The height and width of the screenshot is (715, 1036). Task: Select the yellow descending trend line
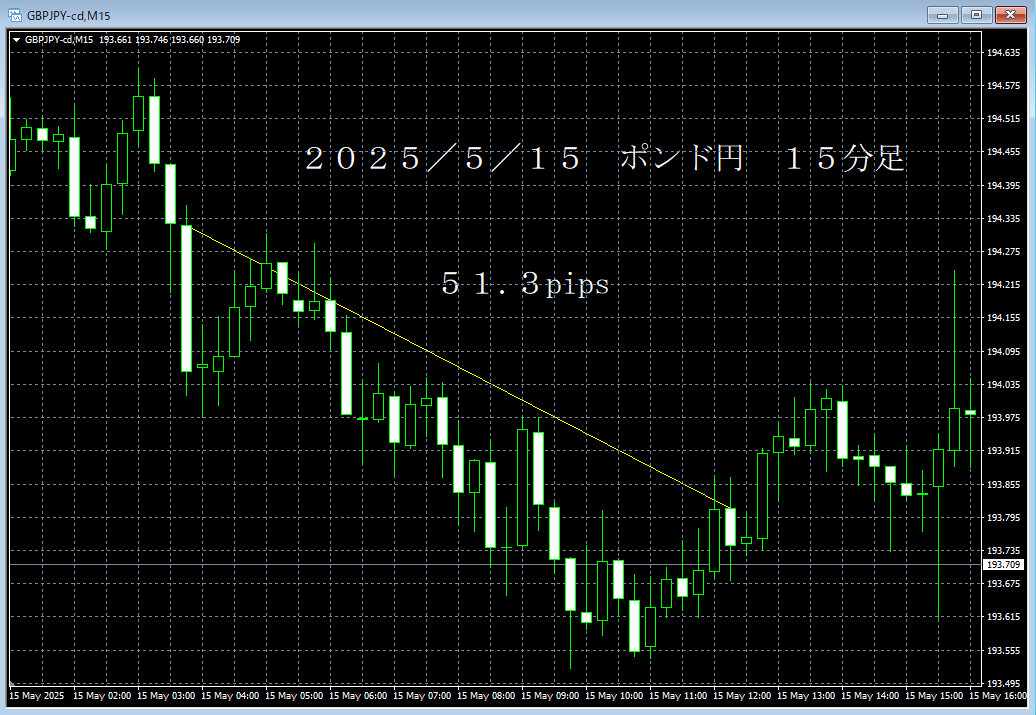coord(462,369)
